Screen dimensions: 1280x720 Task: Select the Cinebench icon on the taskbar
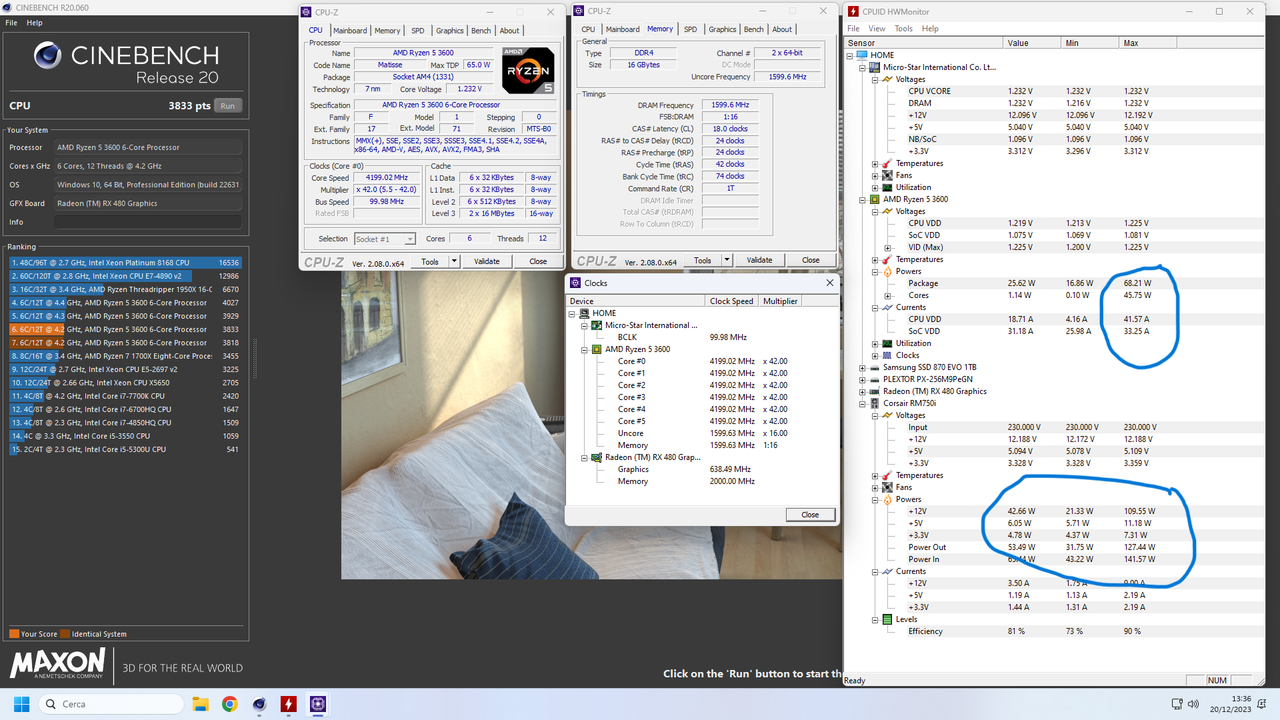[x=259, y=704]
